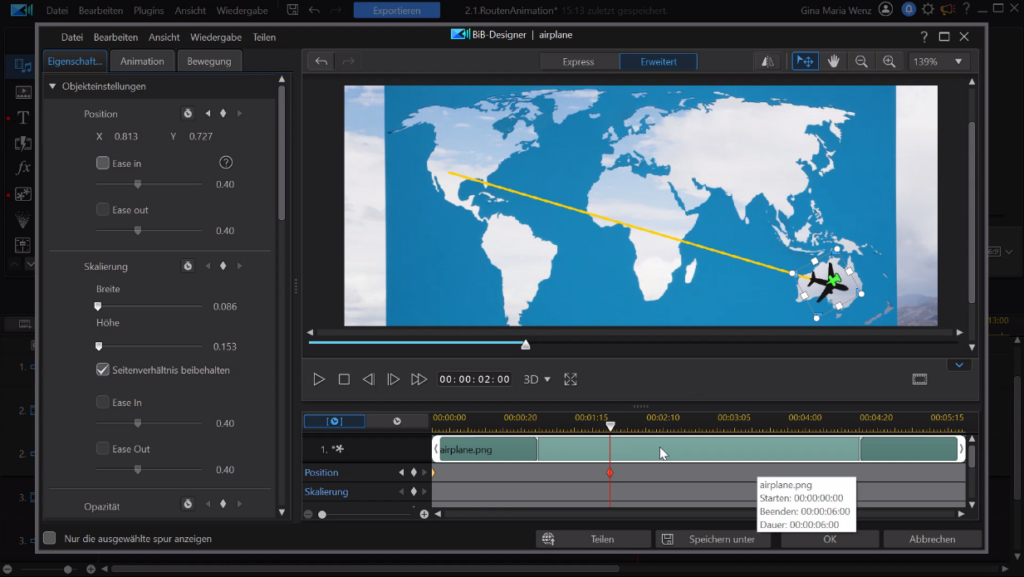Switch to the Animation tab
The height and width of the screenshot is (577, 1024).
[142, 62]
